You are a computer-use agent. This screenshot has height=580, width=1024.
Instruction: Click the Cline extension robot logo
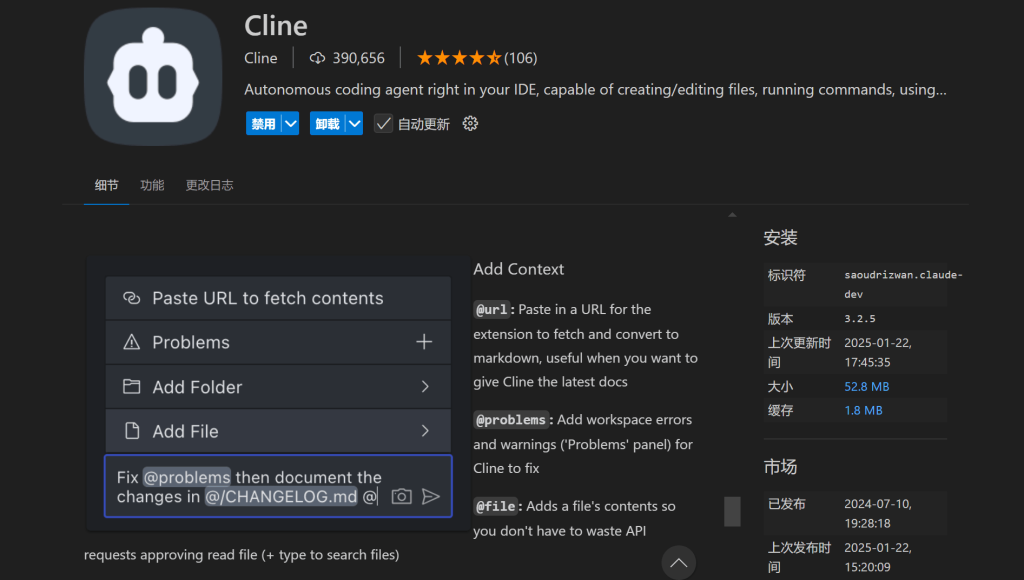(x=153, y=77)
